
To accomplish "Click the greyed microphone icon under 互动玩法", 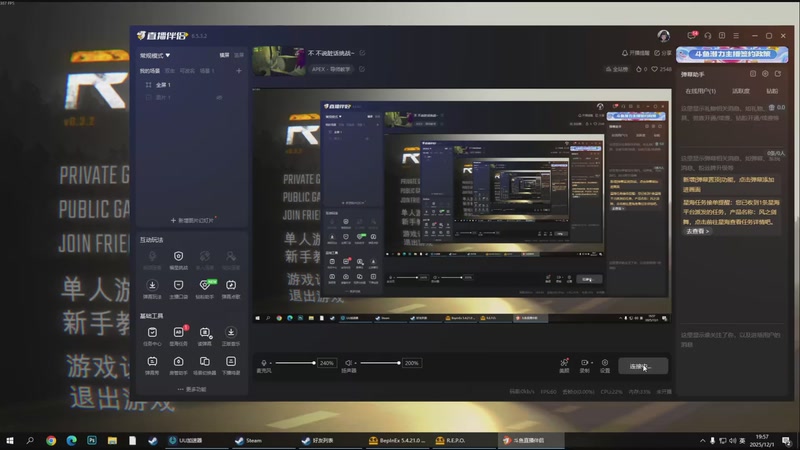I will [152, 256].
